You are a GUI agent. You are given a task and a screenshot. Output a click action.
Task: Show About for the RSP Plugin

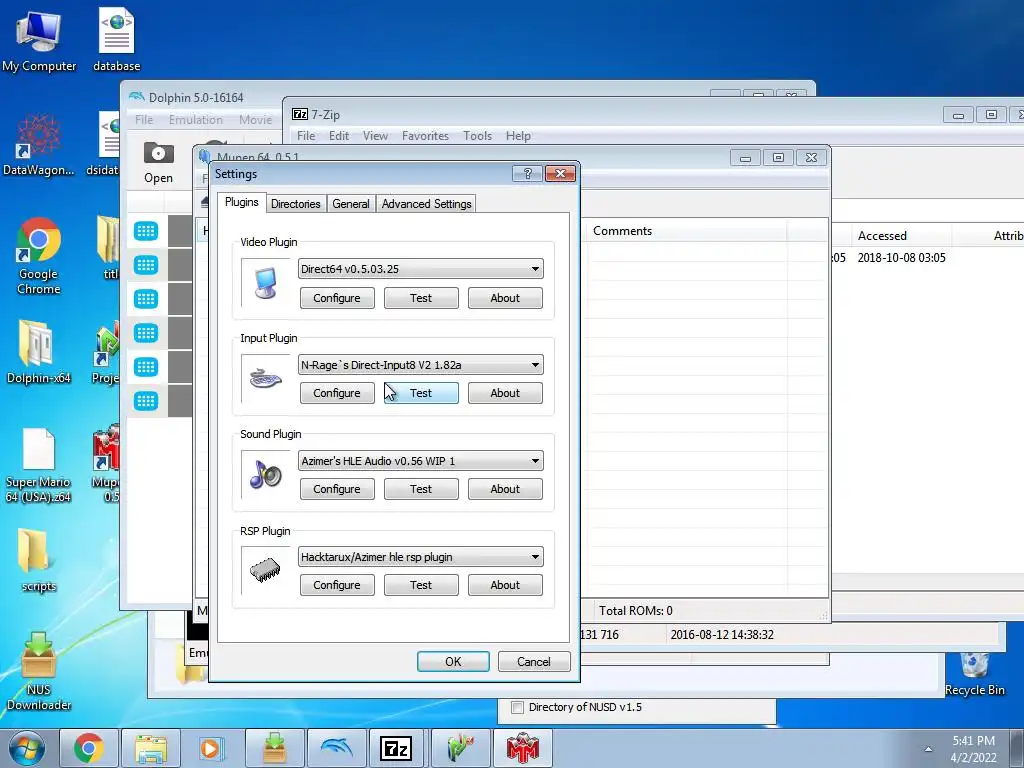(505, 584)
